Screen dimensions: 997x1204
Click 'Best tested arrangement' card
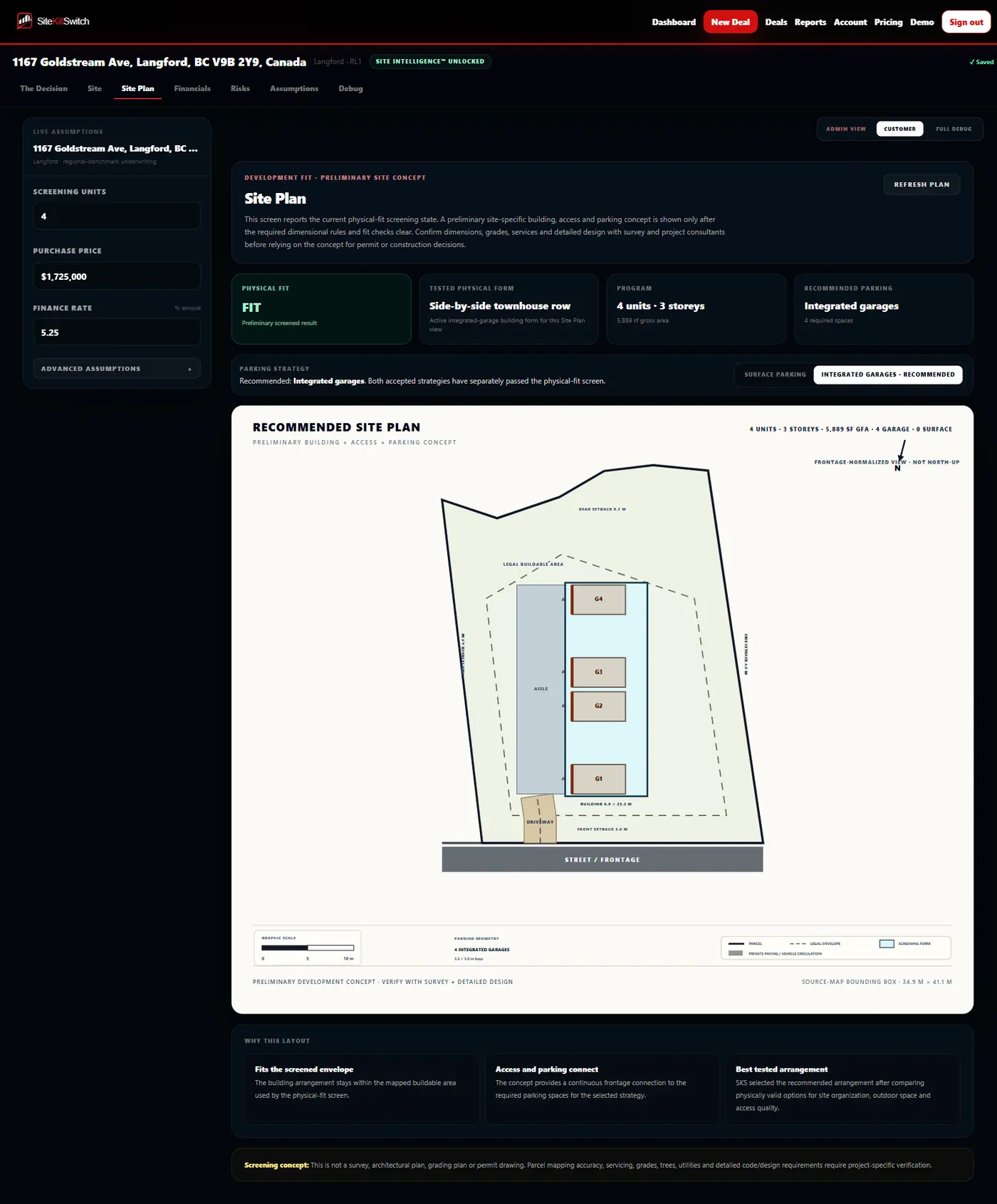pos(842,1089)
